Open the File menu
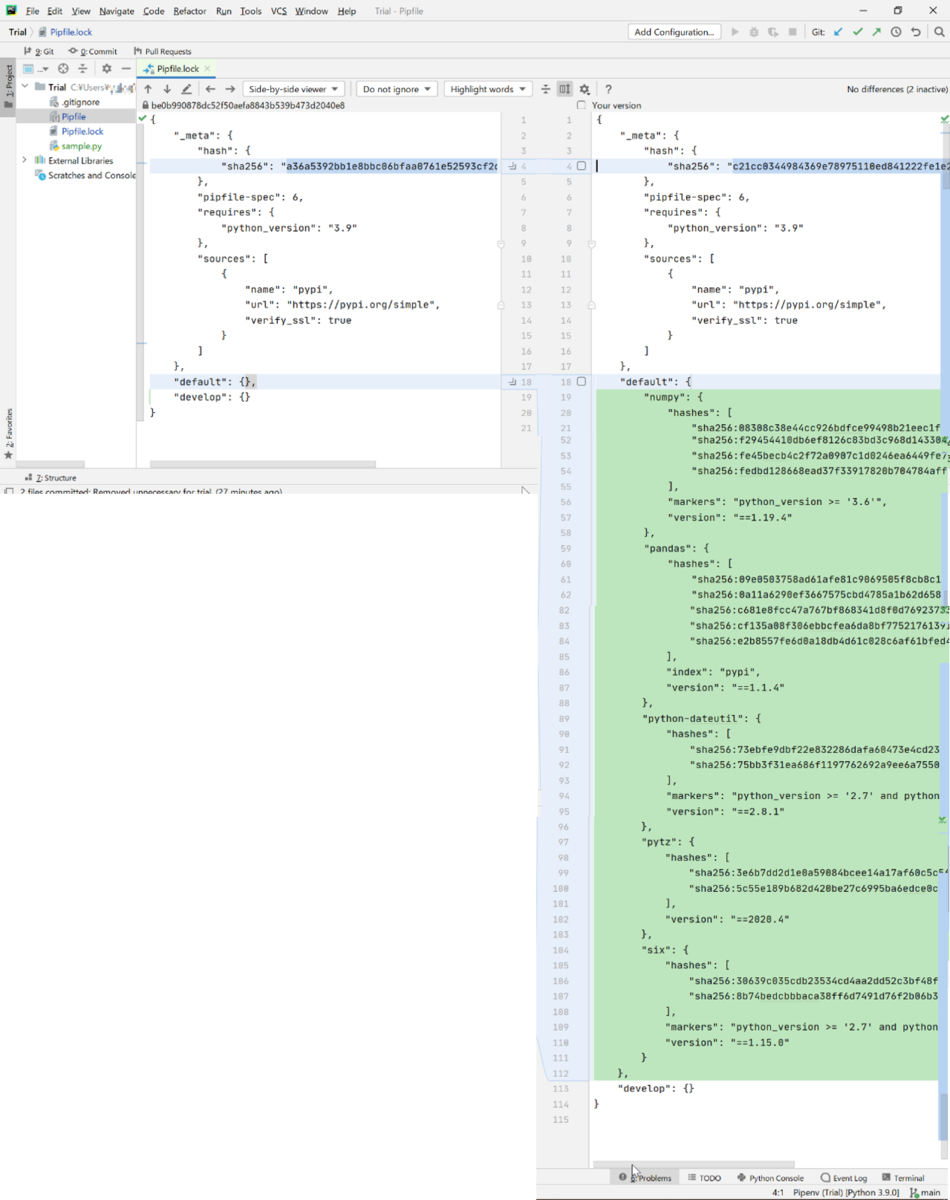 (x=33, y=11)
